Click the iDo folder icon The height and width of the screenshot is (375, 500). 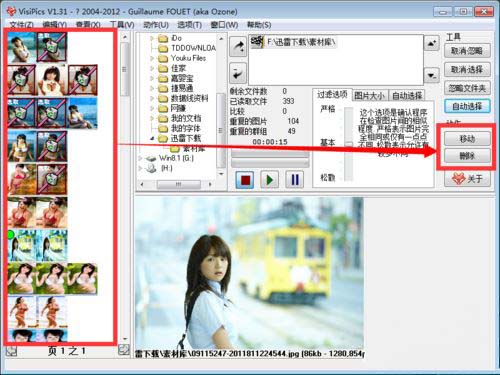pyautogui.click(x=163, y=39)
